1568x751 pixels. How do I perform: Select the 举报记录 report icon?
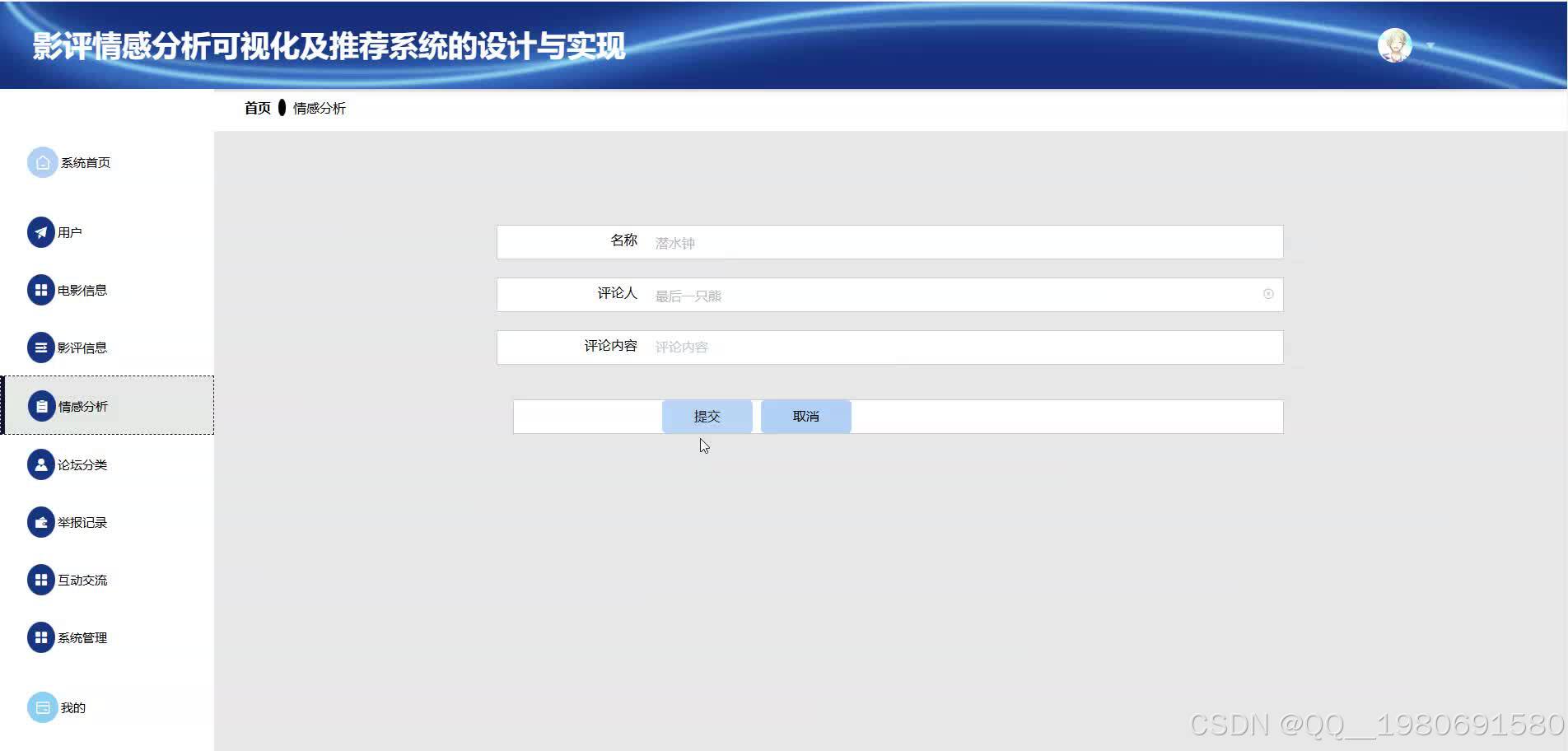pos(42,521)
